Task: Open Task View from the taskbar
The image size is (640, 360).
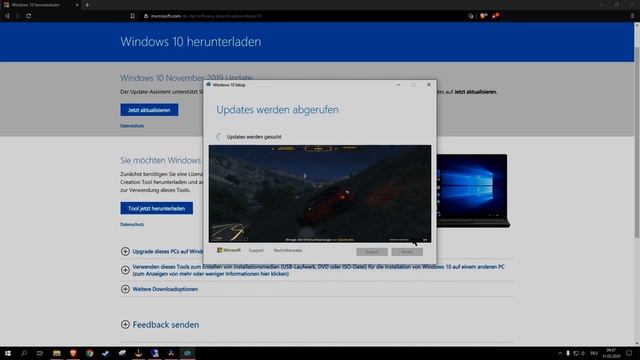Action: tap(40, 353)
